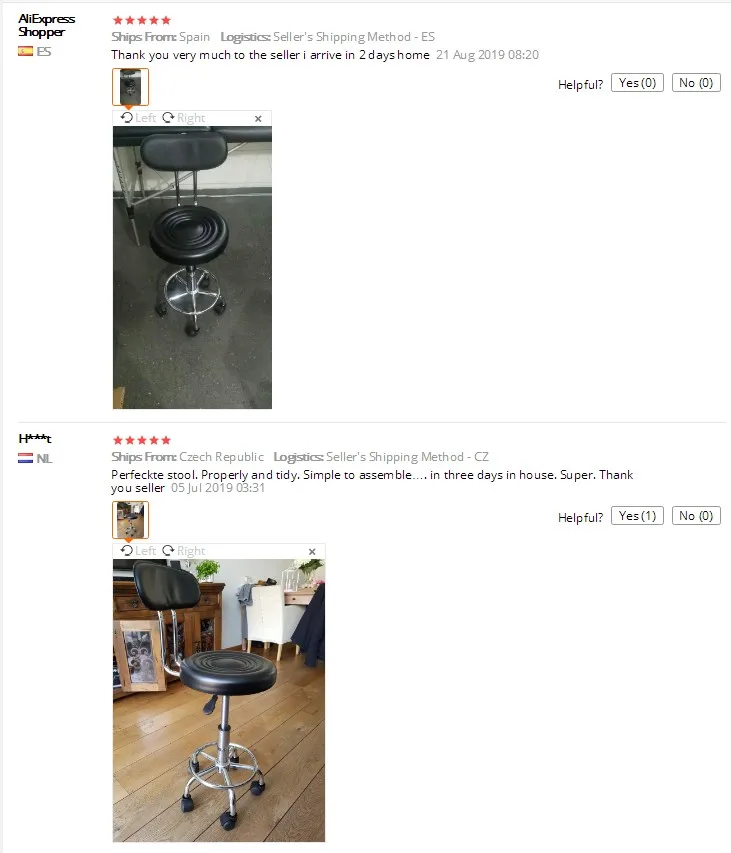Image resolution: width=731 pixels, height=853 pixels.
Task: Select the stool thumbnail in the Netherlands review
Action: click(131, 520)
